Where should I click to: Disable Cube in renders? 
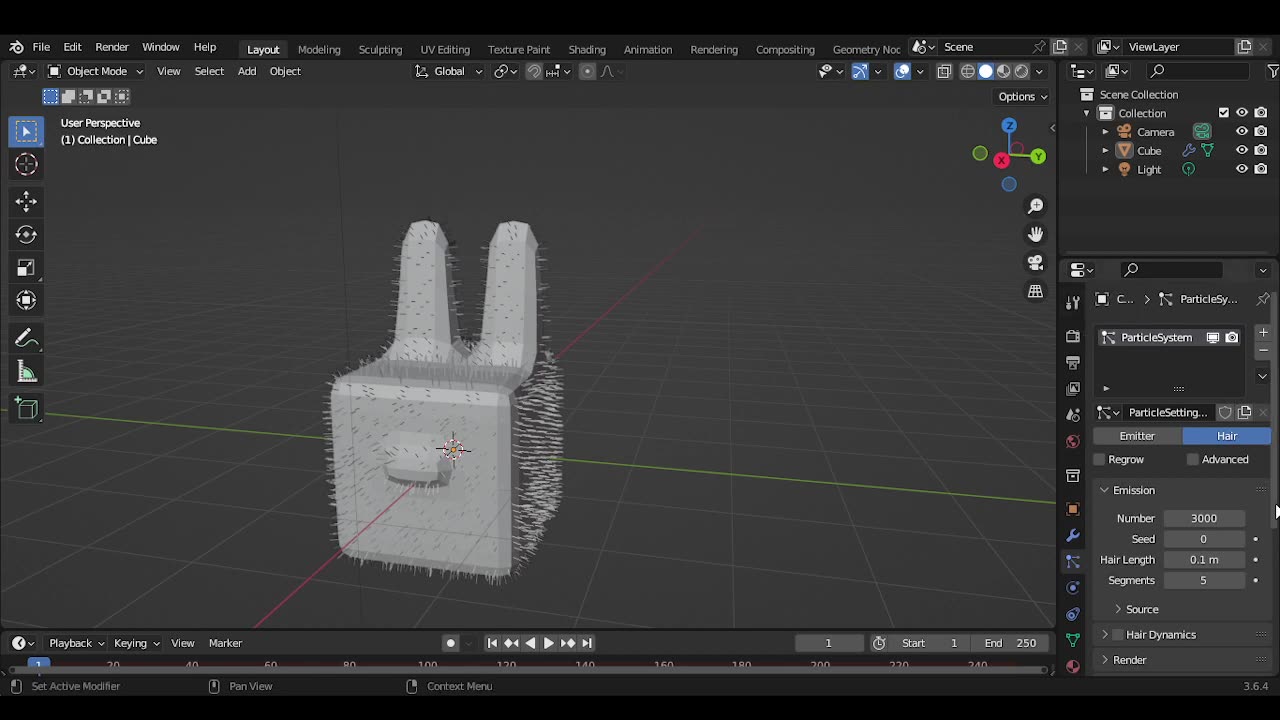[1261, 151]
